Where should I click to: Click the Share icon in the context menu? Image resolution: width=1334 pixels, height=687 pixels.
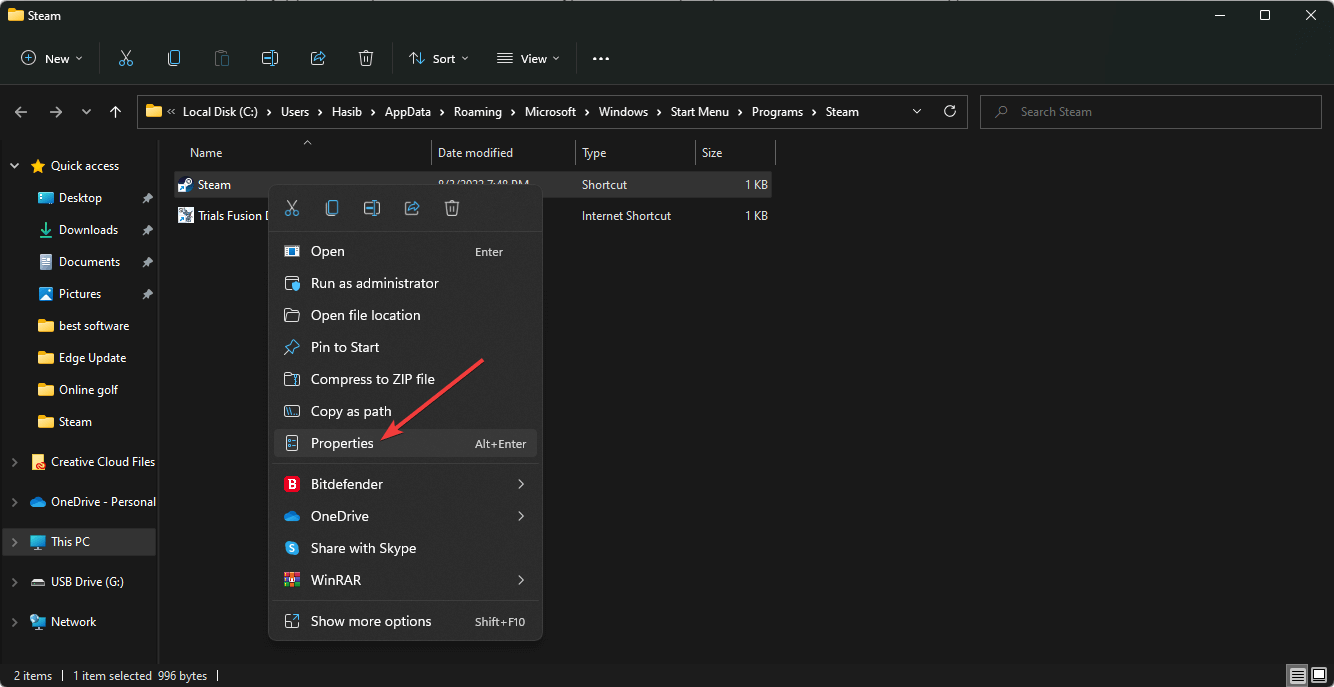click(412, 208)
